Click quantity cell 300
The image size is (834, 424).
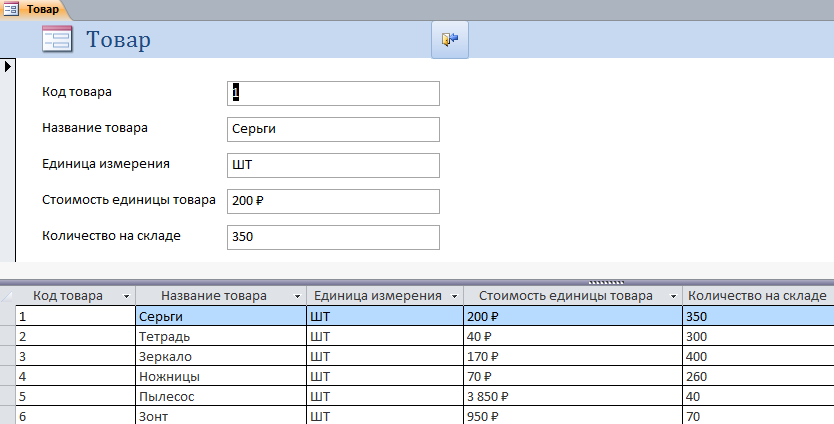758,336
